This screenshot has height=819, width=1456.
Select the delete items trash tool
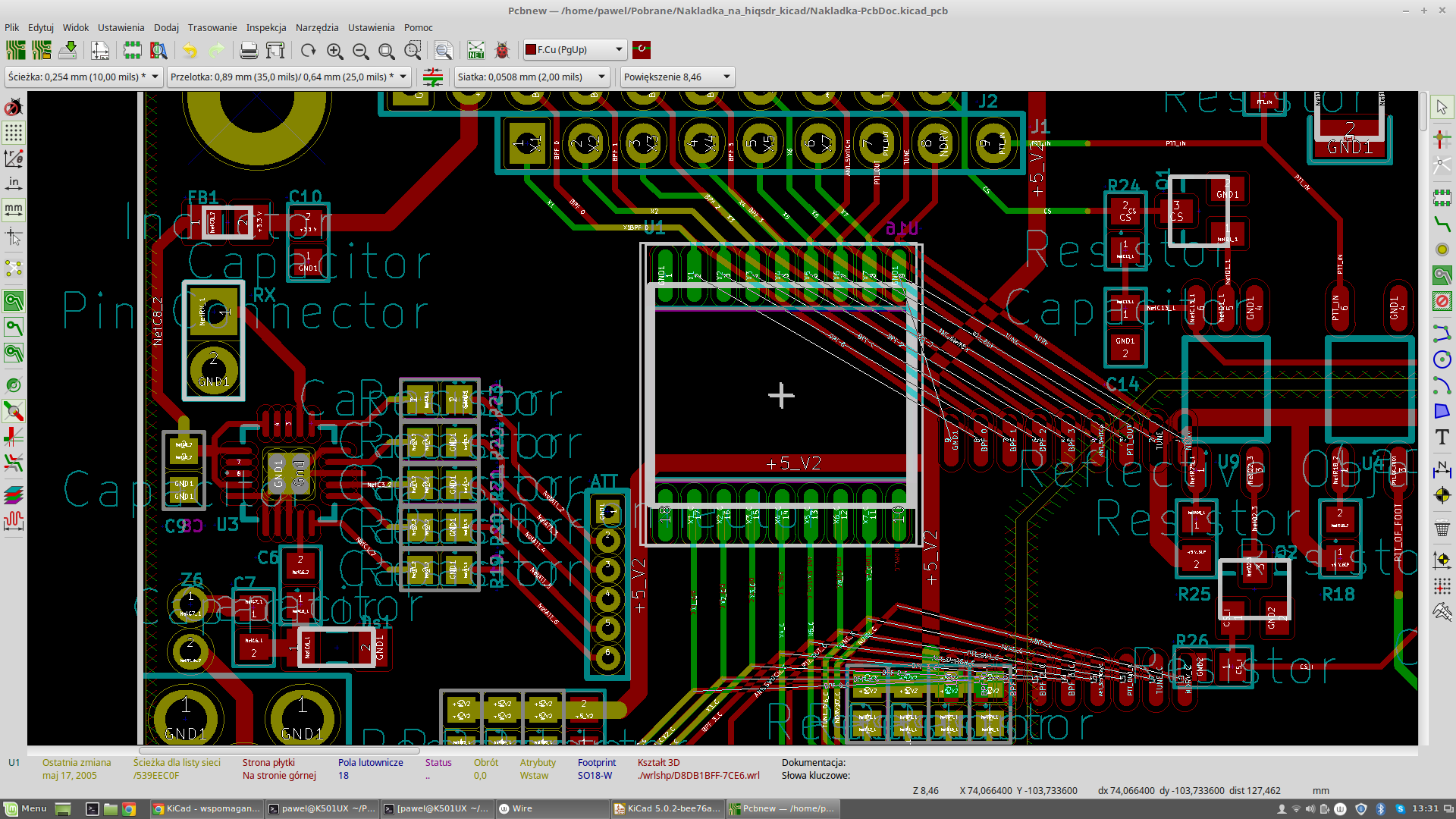(1442, 529)
